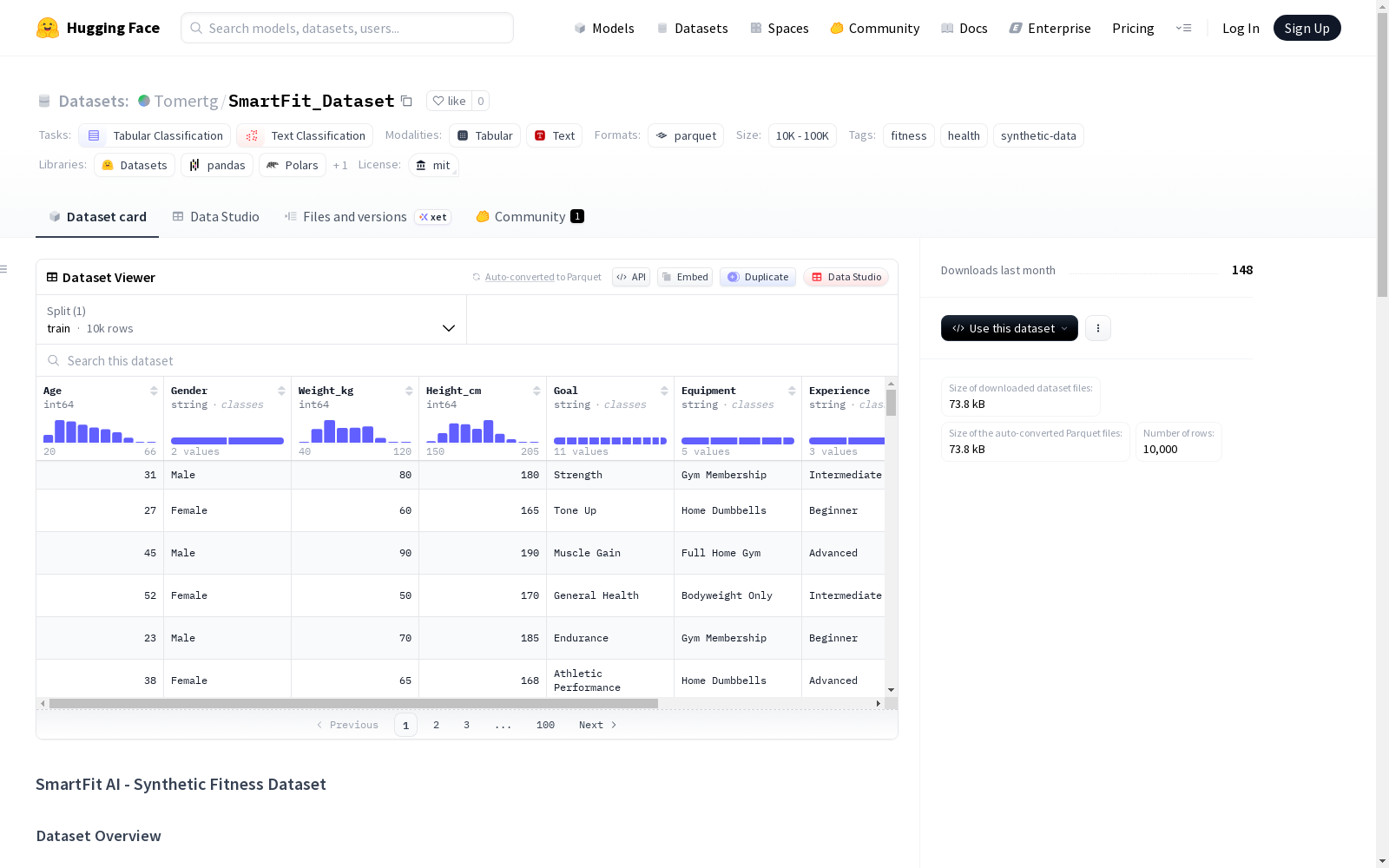Sort by the Weight_kg column

pos(409,391)
